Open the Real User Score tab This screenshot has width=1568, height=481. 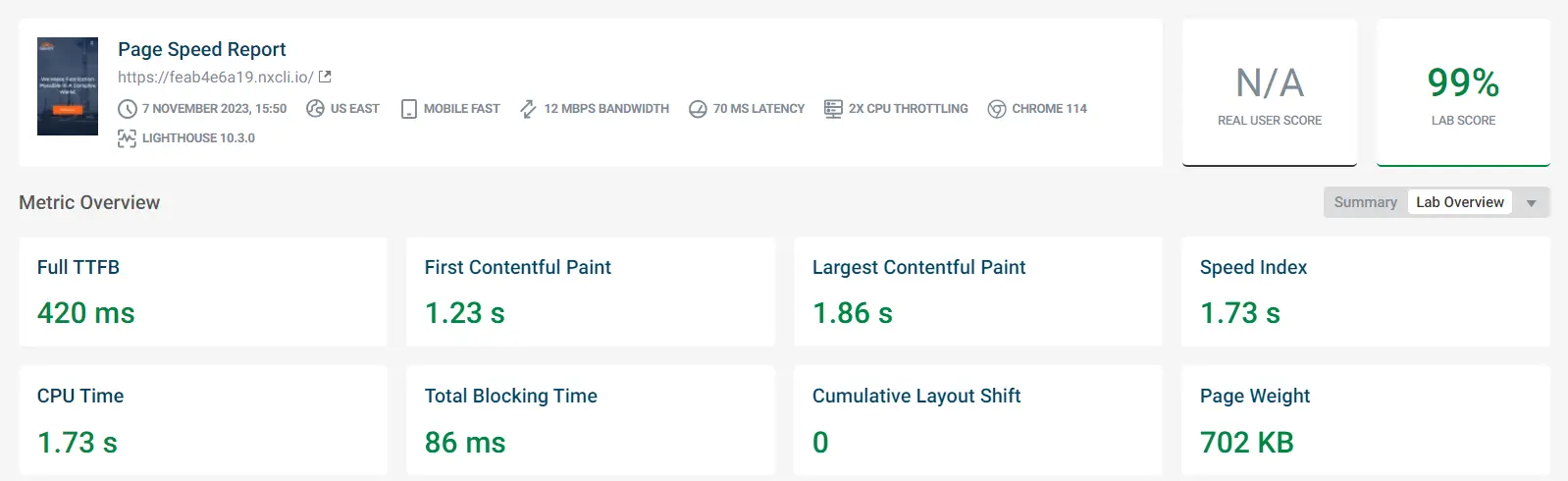tap(1270, 93)
